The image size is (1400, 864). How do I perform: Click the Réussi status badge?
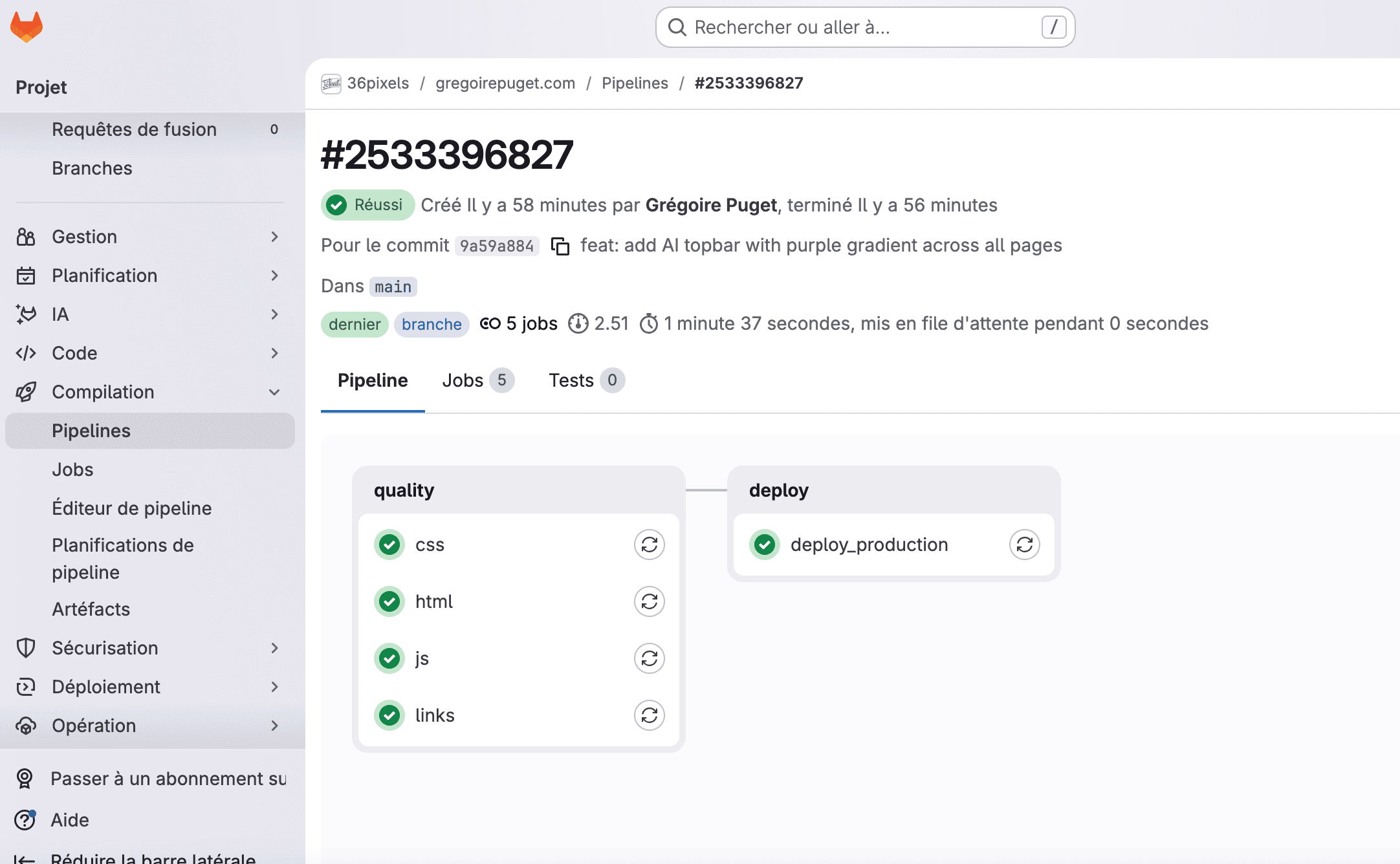click(x=367, y=205)
